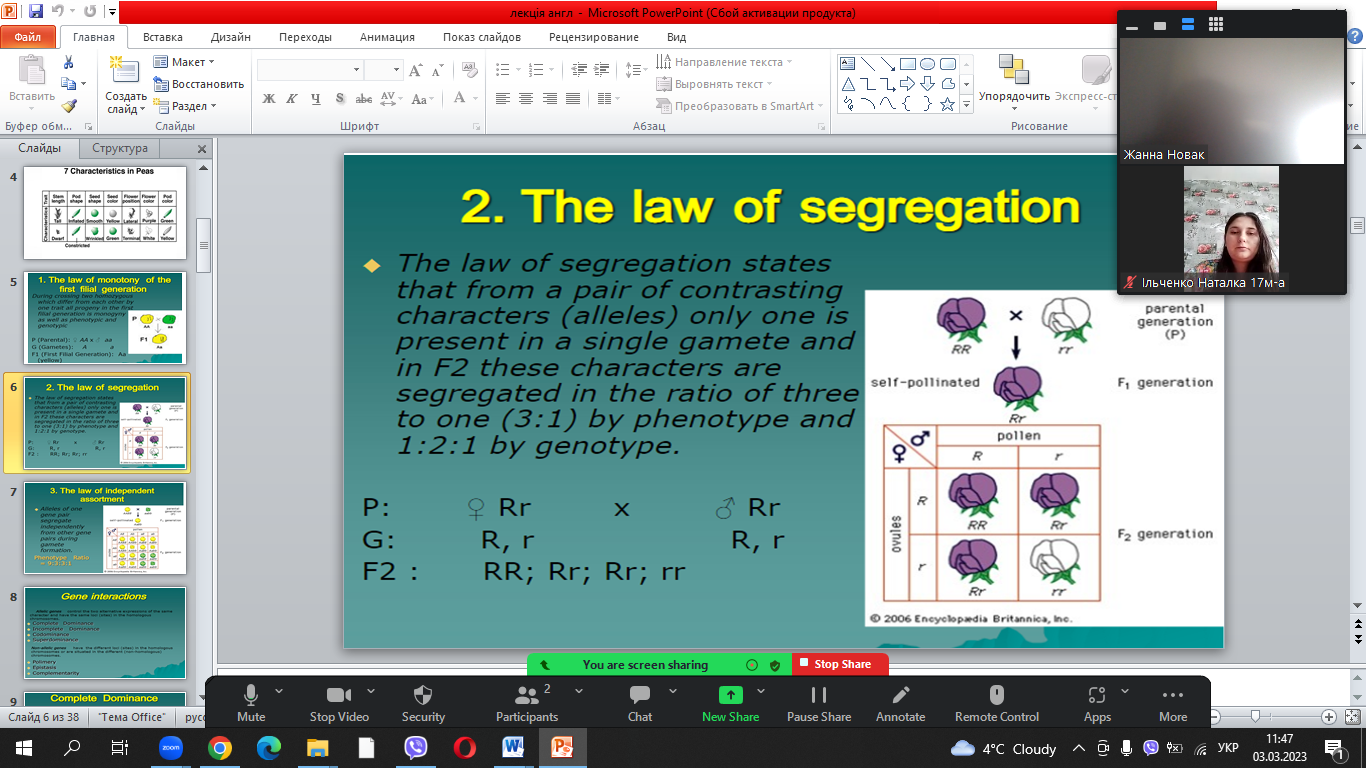Open the chevron next to Stop Video
Image resolution: width=1366 pixels, height=768 pixels.
371,691
